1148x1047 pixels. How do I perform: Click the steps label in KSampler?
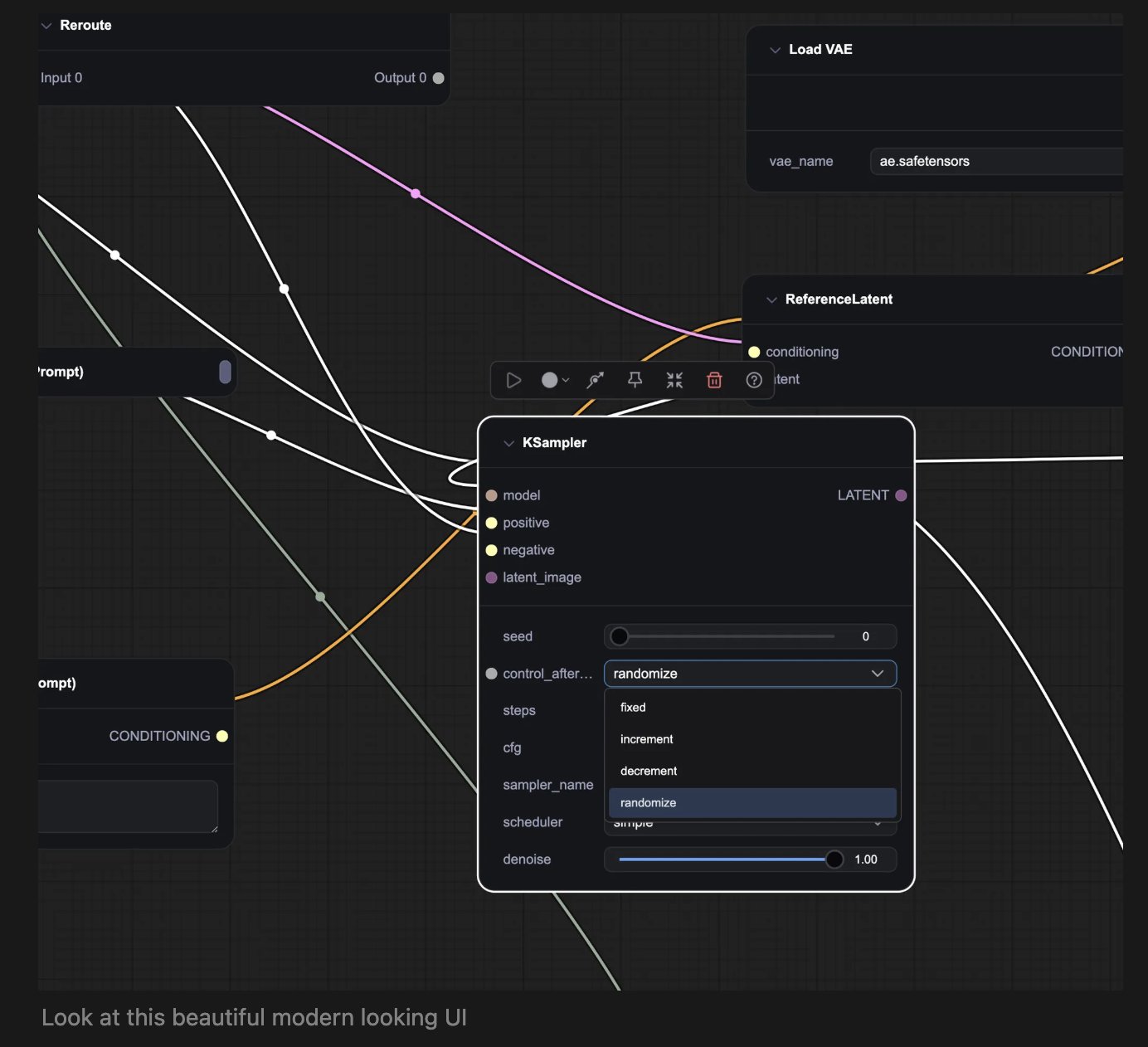point(519,711)
